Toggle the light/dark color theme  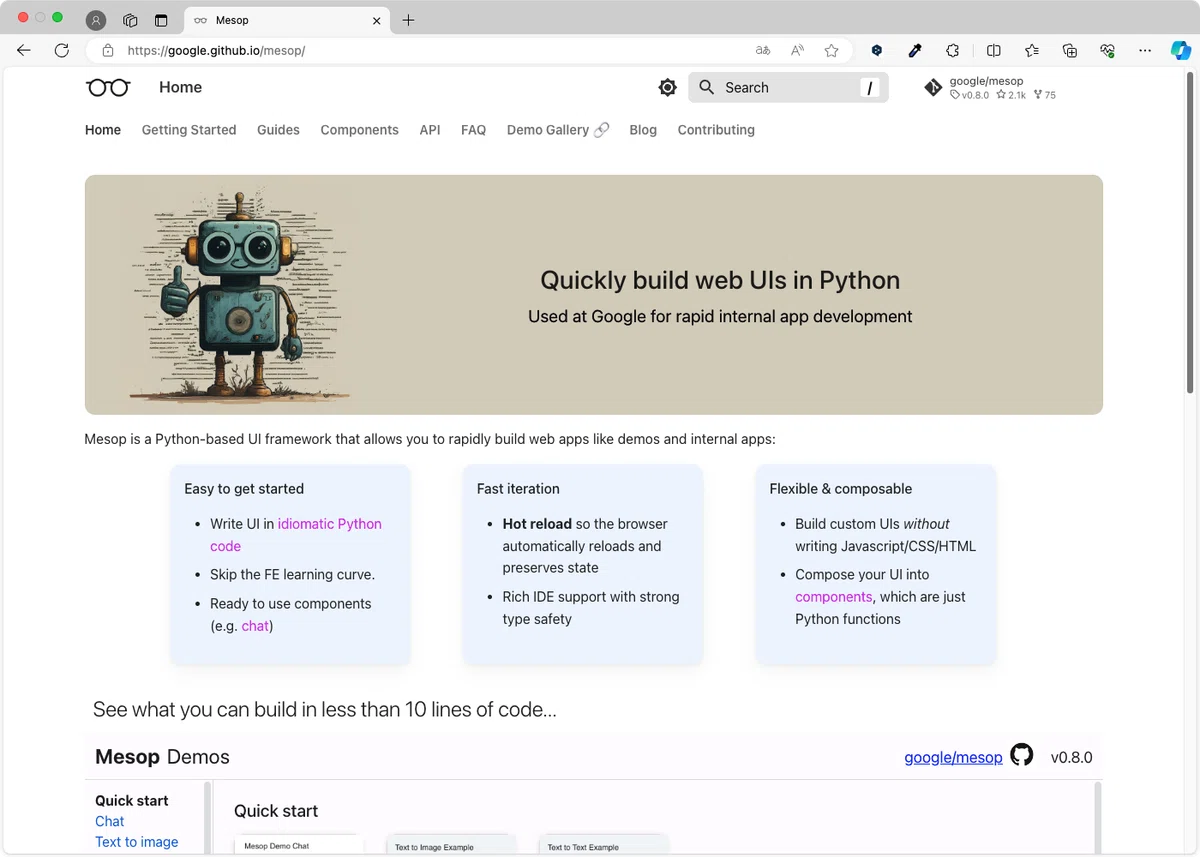click(668, 88)
